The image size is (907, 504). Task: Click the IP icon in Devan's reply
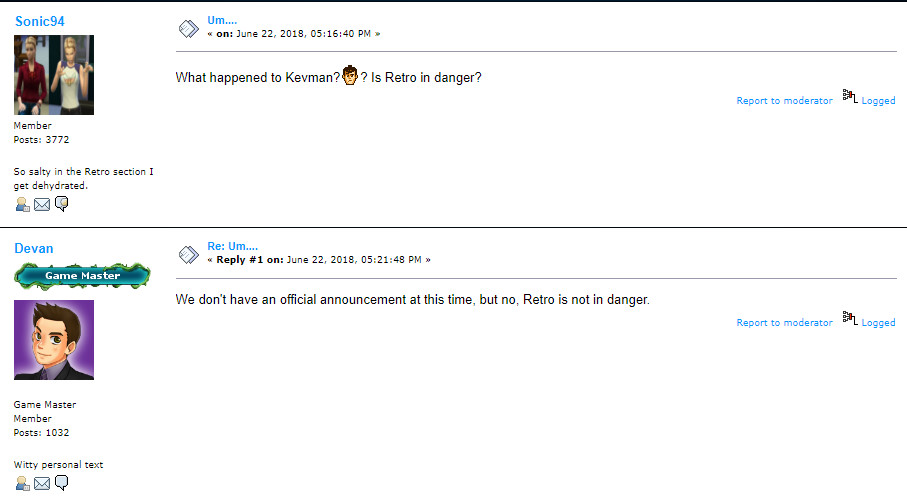coord(849,318)
